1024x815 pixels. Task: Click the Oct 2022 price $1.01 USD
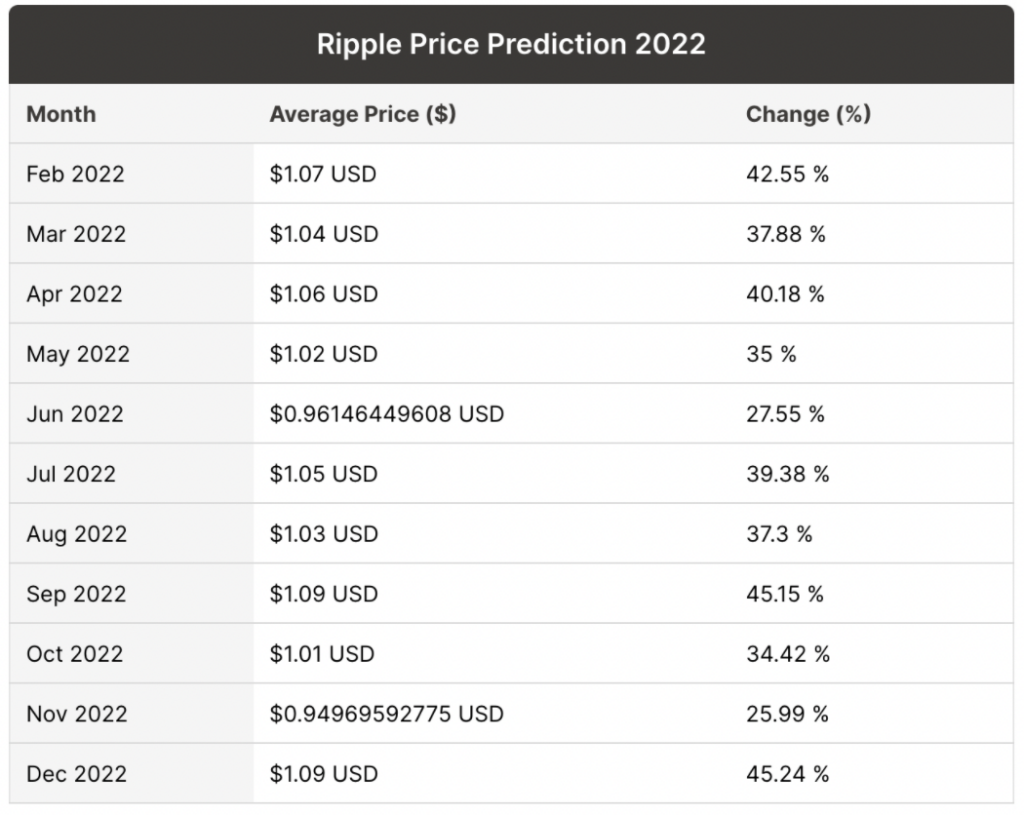322,654
